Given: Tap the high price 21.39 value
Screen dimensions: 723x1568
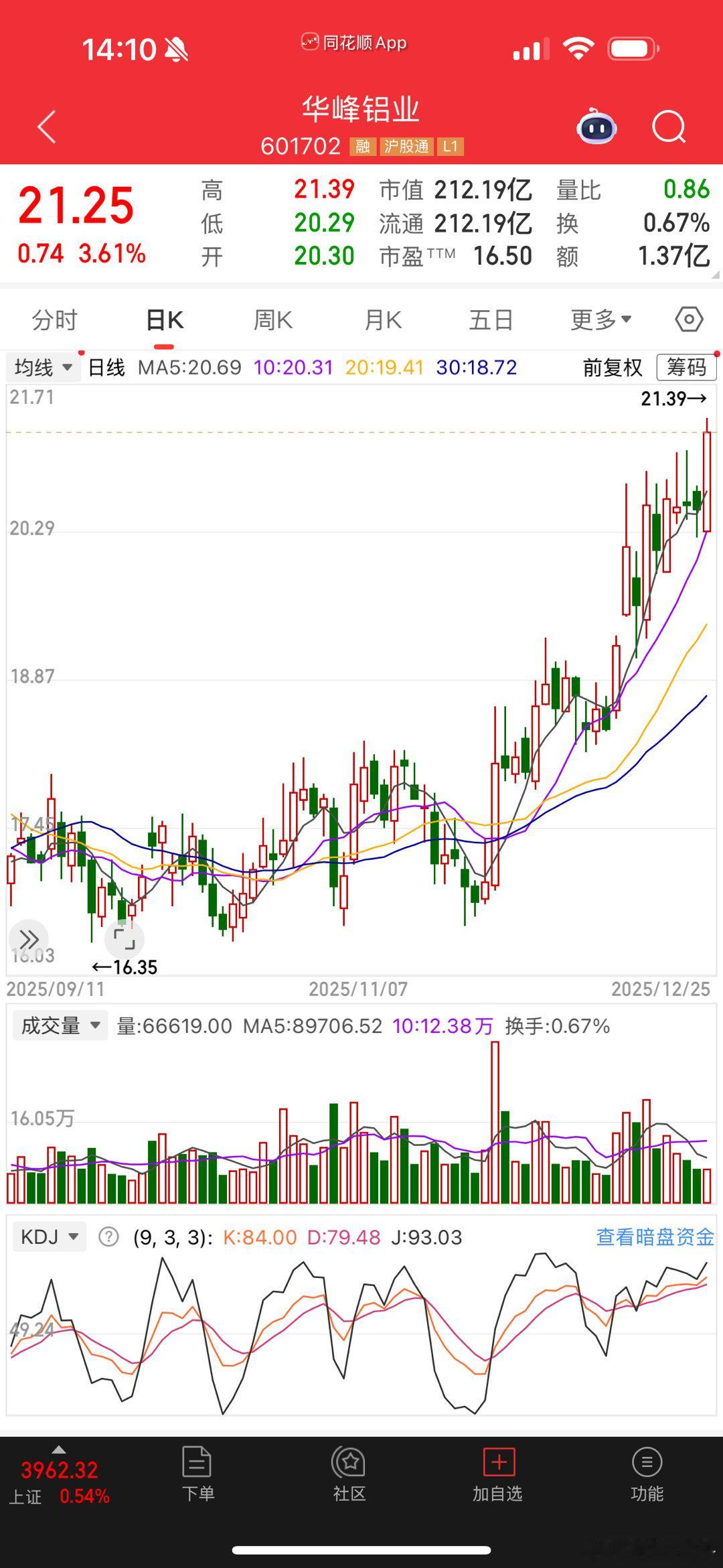Looking at the screenshot, I should 324,190.
